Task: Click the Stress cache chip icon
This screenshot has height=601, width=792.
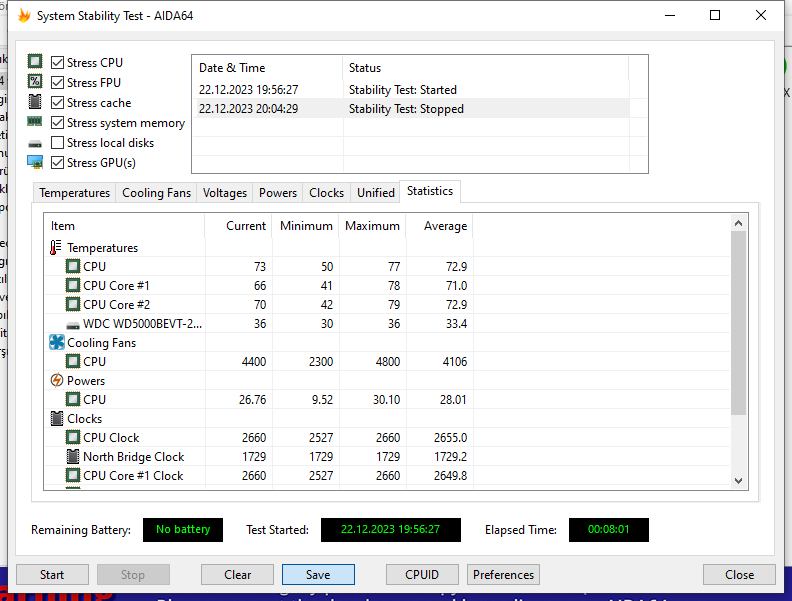Action: 35,102
